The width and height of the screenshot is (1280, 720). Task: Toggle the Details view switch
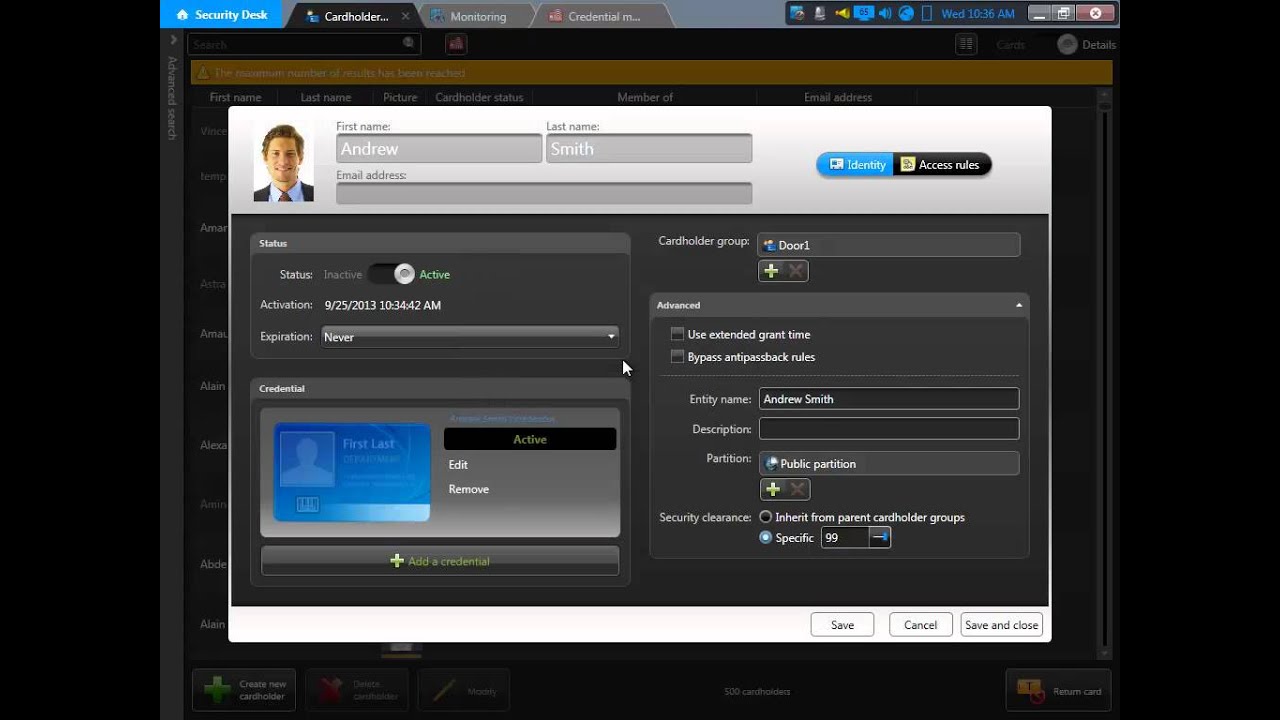coord(1068,44)
